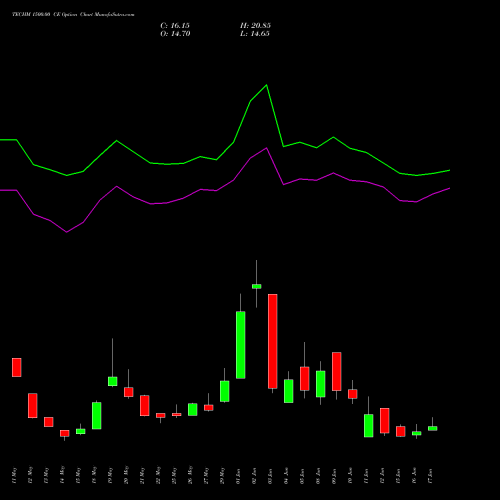
Task: Click the open value "O: 14.70"
Action: point(175,34)
